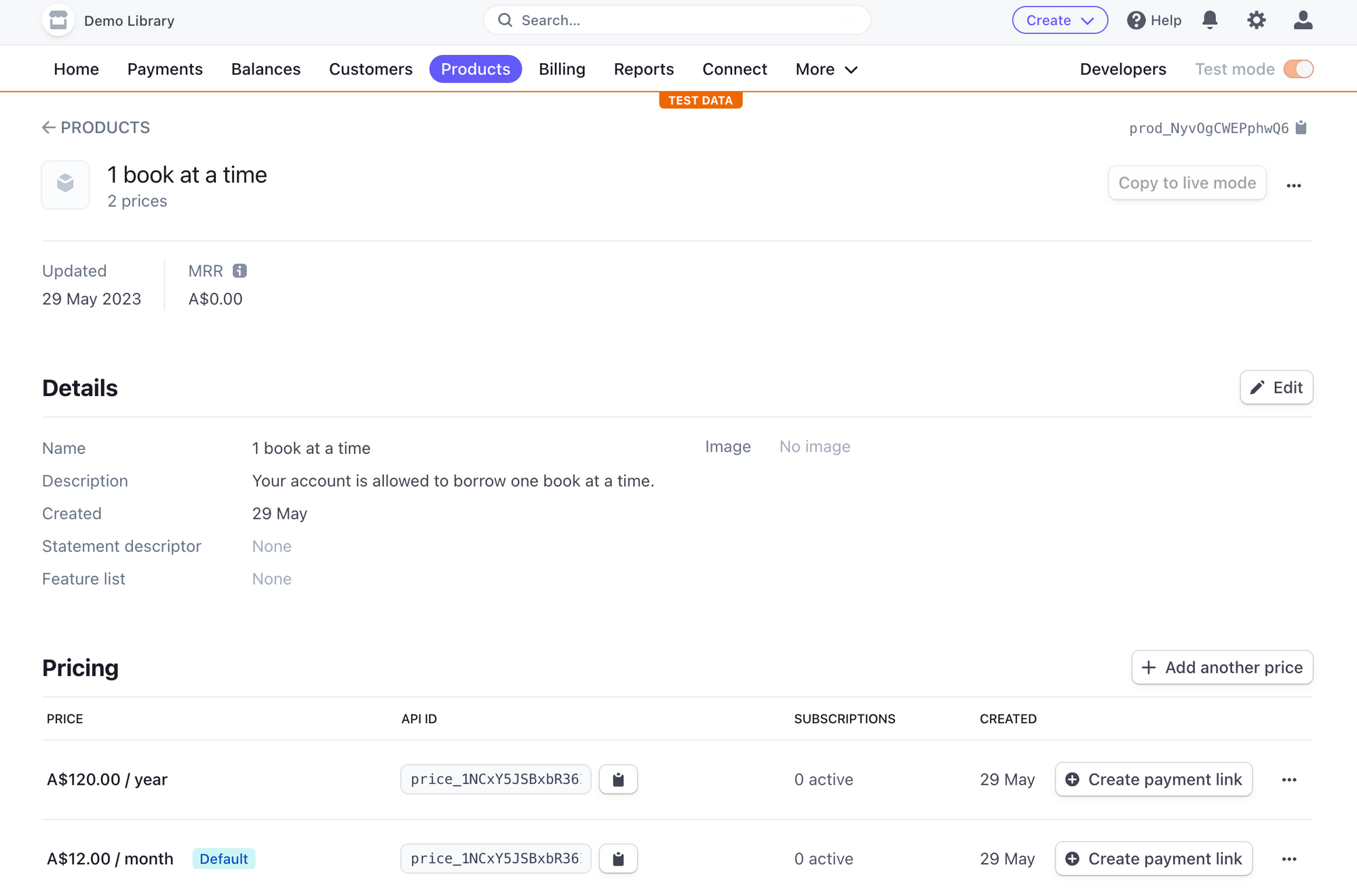Viewport: 1357px width, 896px height.
Task: Click the Search input field
Action: click(677, 20)
